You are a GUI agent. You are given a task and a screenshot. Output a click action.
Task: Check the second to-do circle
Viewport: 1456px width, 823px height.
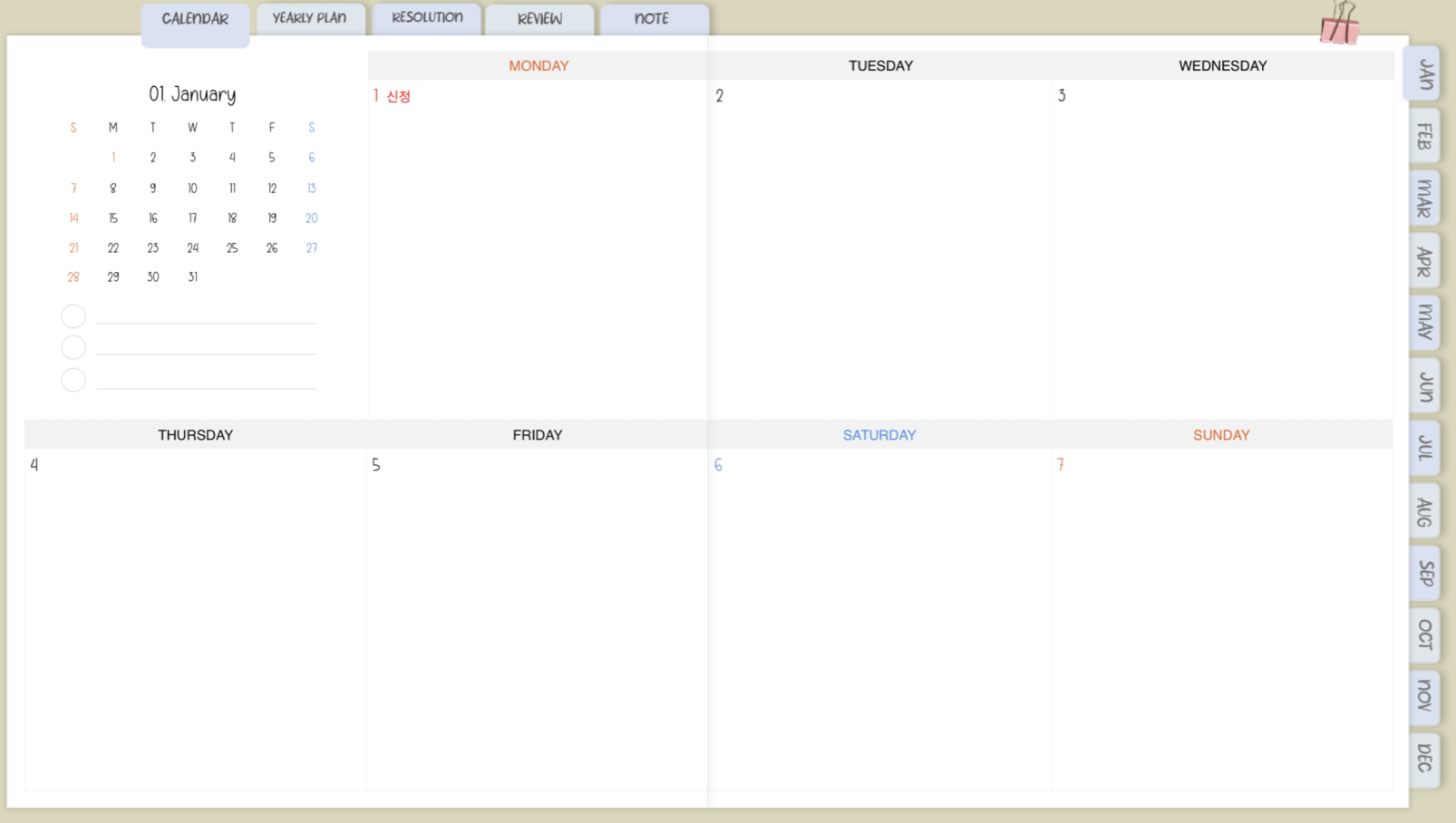coord(73,347)
